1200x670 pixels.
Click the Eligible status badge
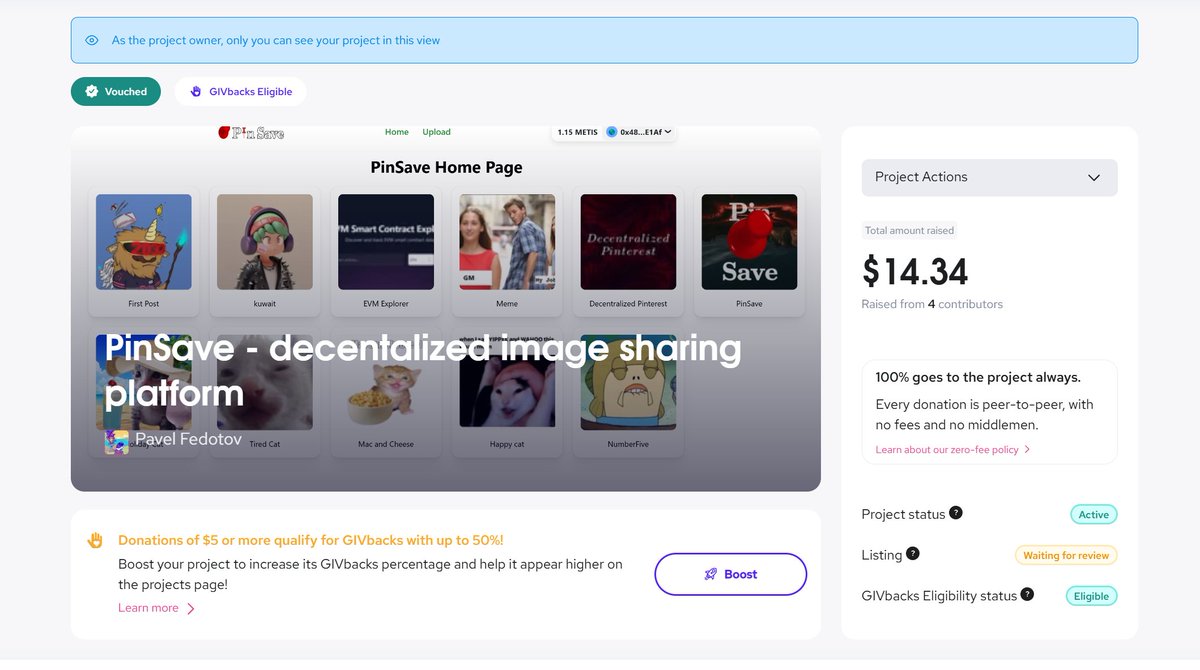[1091, 596]
